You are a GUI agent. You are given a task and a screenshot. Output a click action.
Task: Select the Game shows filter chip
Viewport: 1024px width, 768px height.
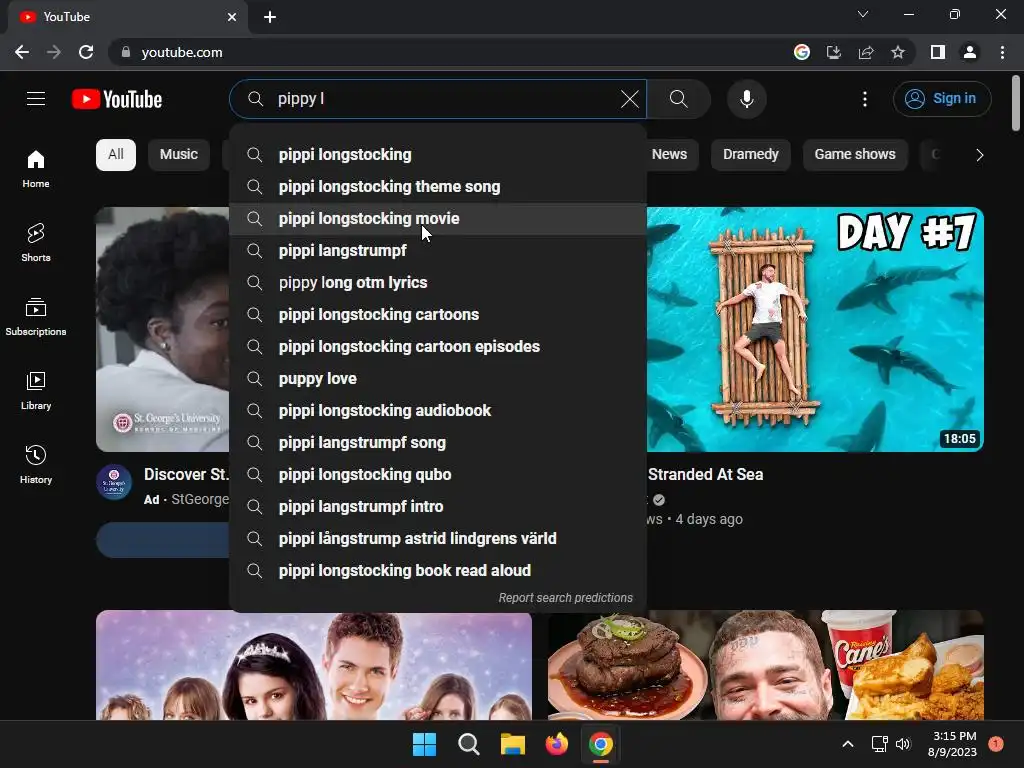(x=855, y=155)
